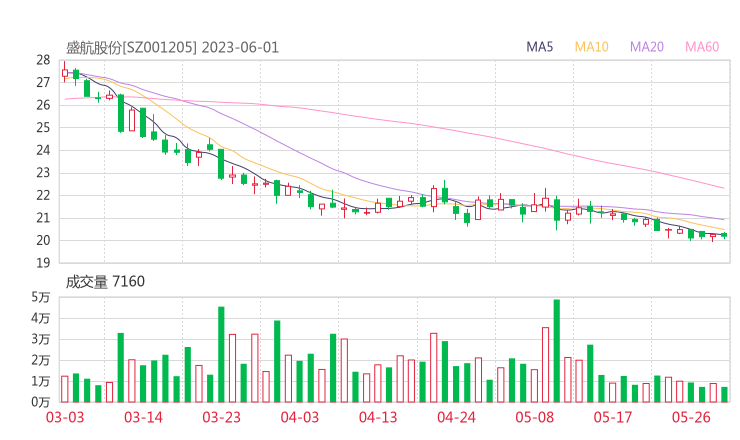
Task: Click the 04-03 date axis label
Action: point(300,417)
